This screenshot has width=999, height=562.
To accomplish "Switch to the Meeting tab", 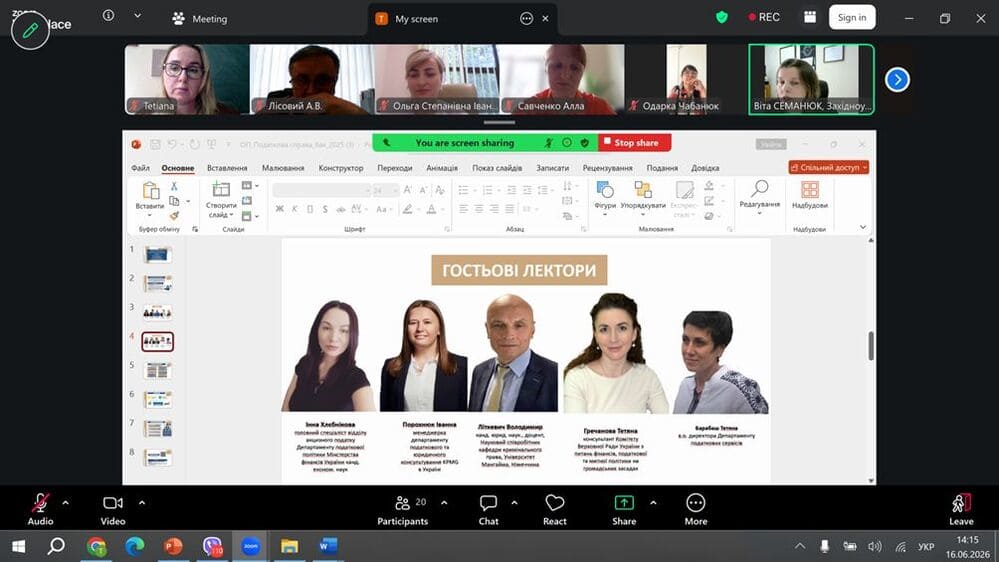I will pyautogui.click(x=199, y=19).
